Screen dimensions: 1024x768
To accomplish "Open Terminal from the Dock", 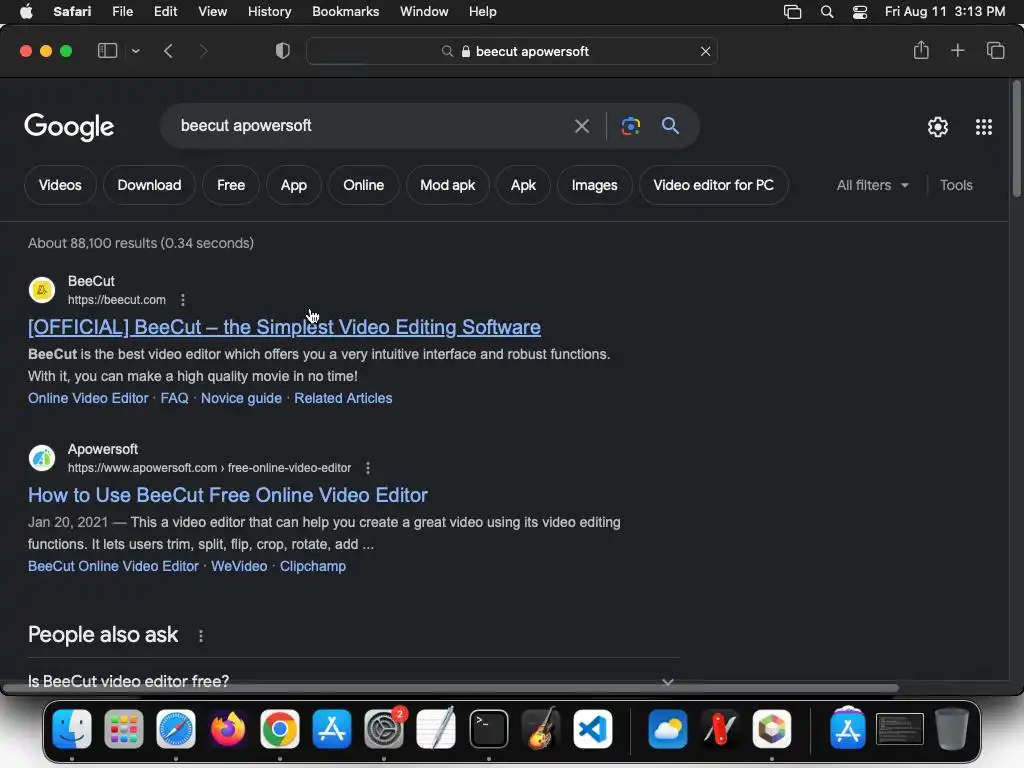I will coord(488,729).
